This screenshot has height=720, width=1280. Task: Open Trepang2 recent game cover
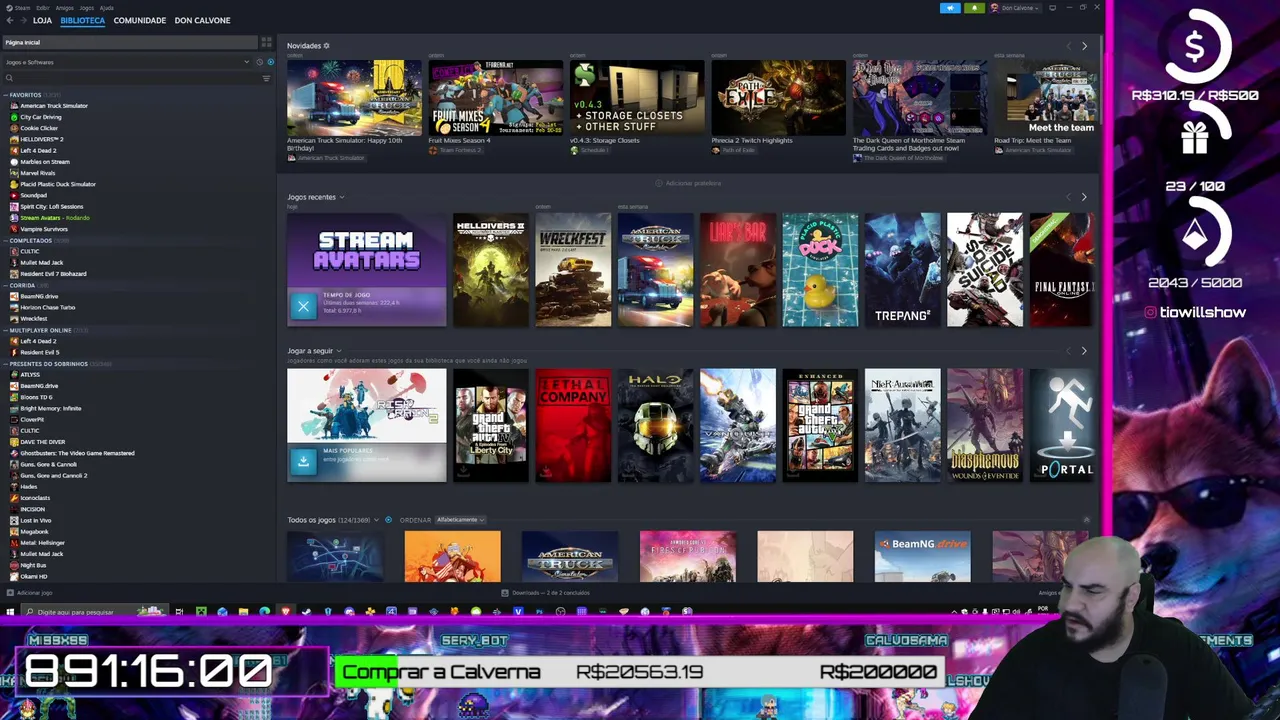click(x=902, y=270)
